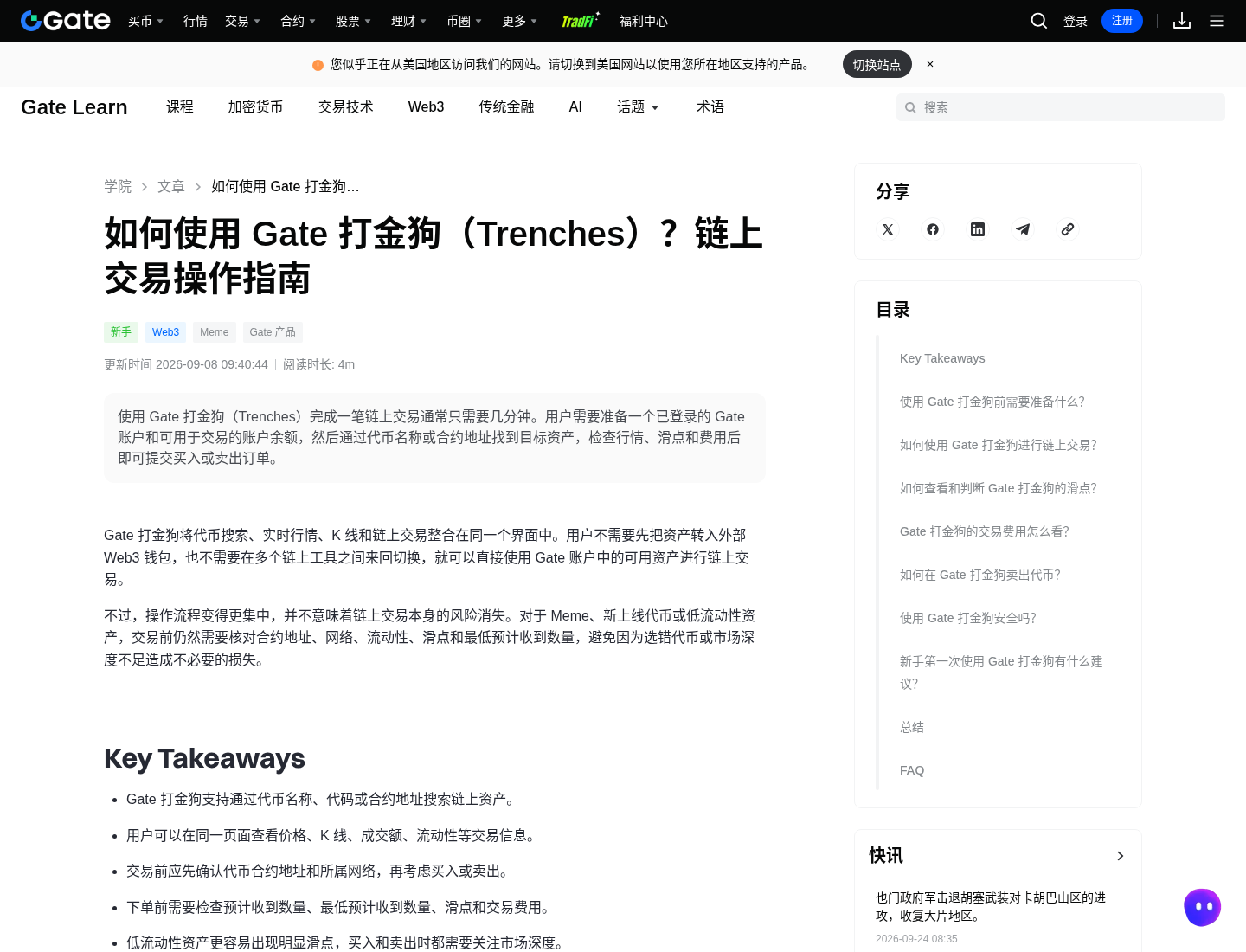Expand the 买币 dropdown menu
Screen dimensions: 1246x952
pos(145,21)
